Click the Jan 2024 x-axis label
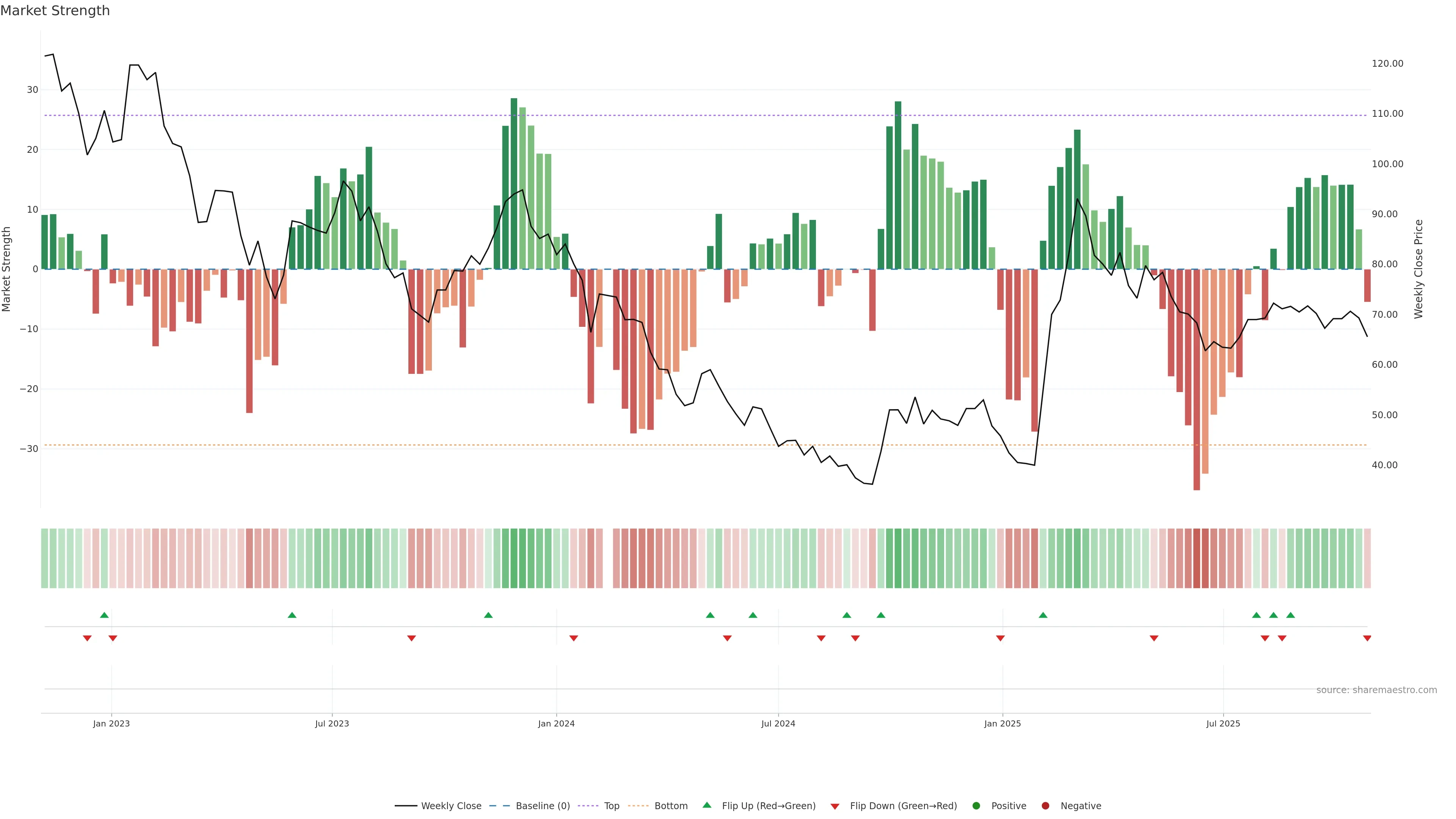 pos(556,723)
